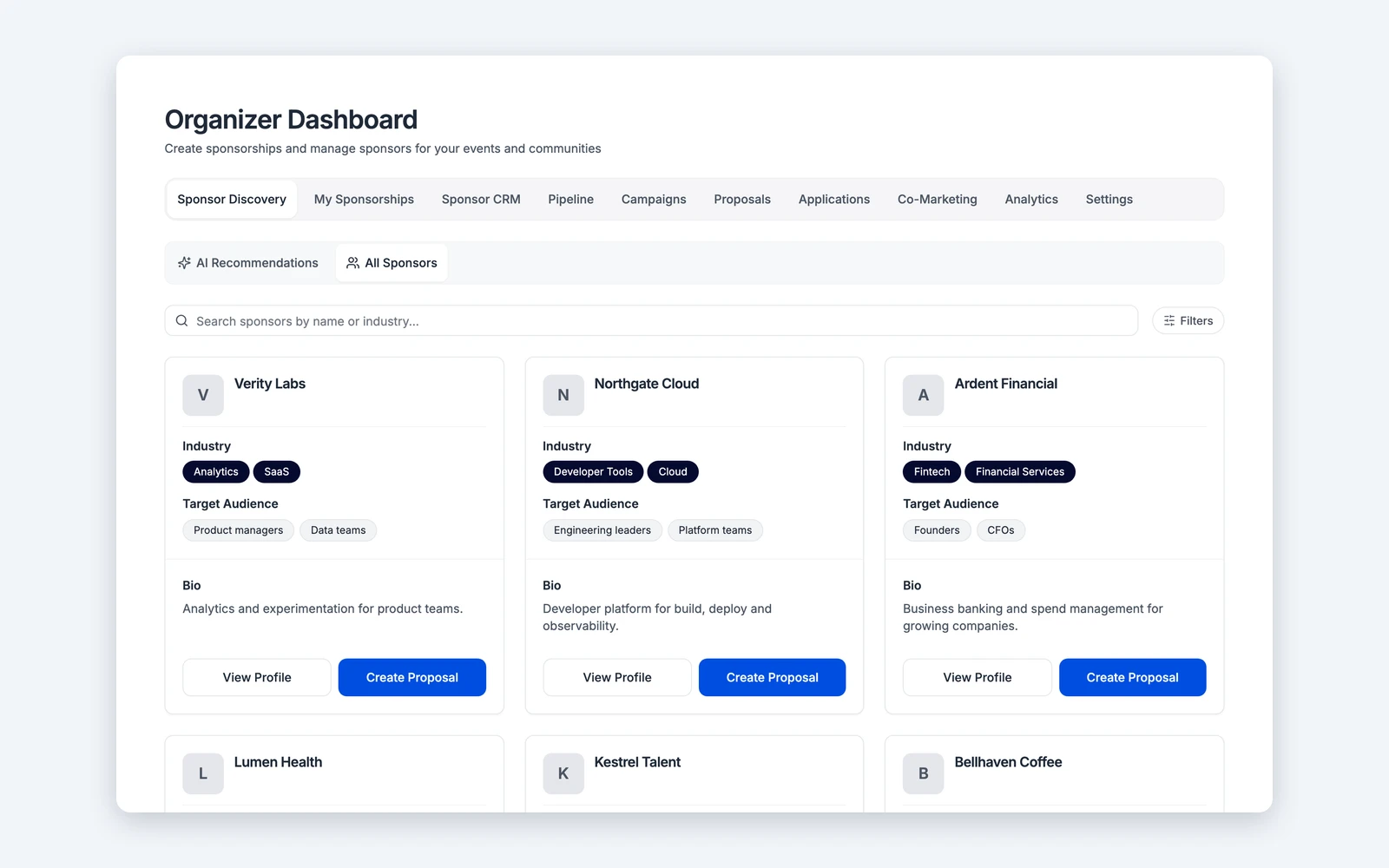1389x868 pixels.
Task: Click the K avatar for Kestrel Talent
Action: [x=563, y=773]
